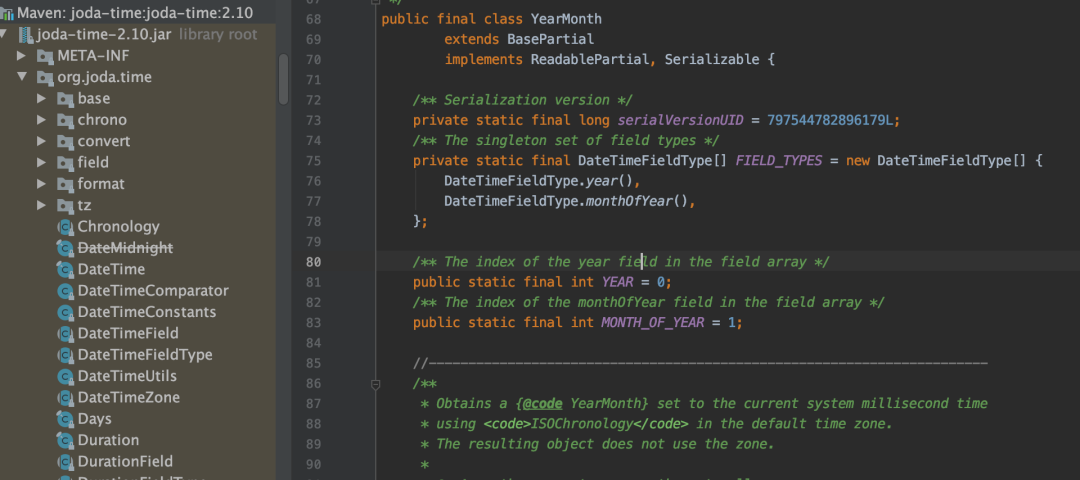
Task: Click the DateTimeZone class icon
Action: (x=65, y=397)
